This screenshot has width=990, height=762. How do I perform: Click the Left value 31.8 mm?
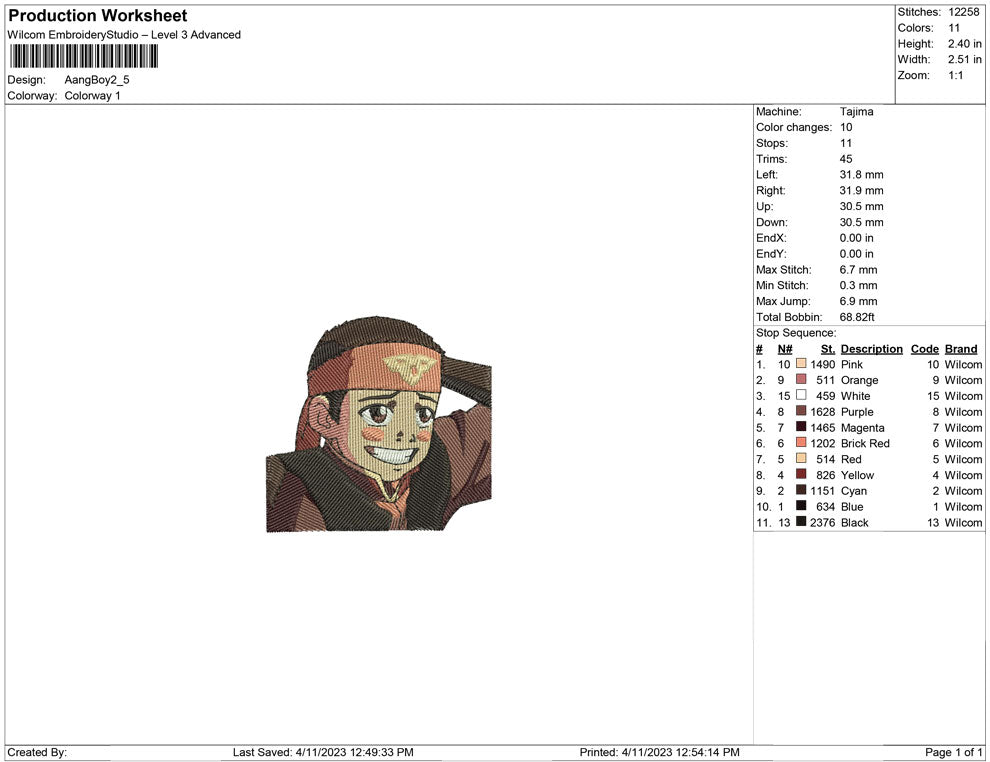861,175
